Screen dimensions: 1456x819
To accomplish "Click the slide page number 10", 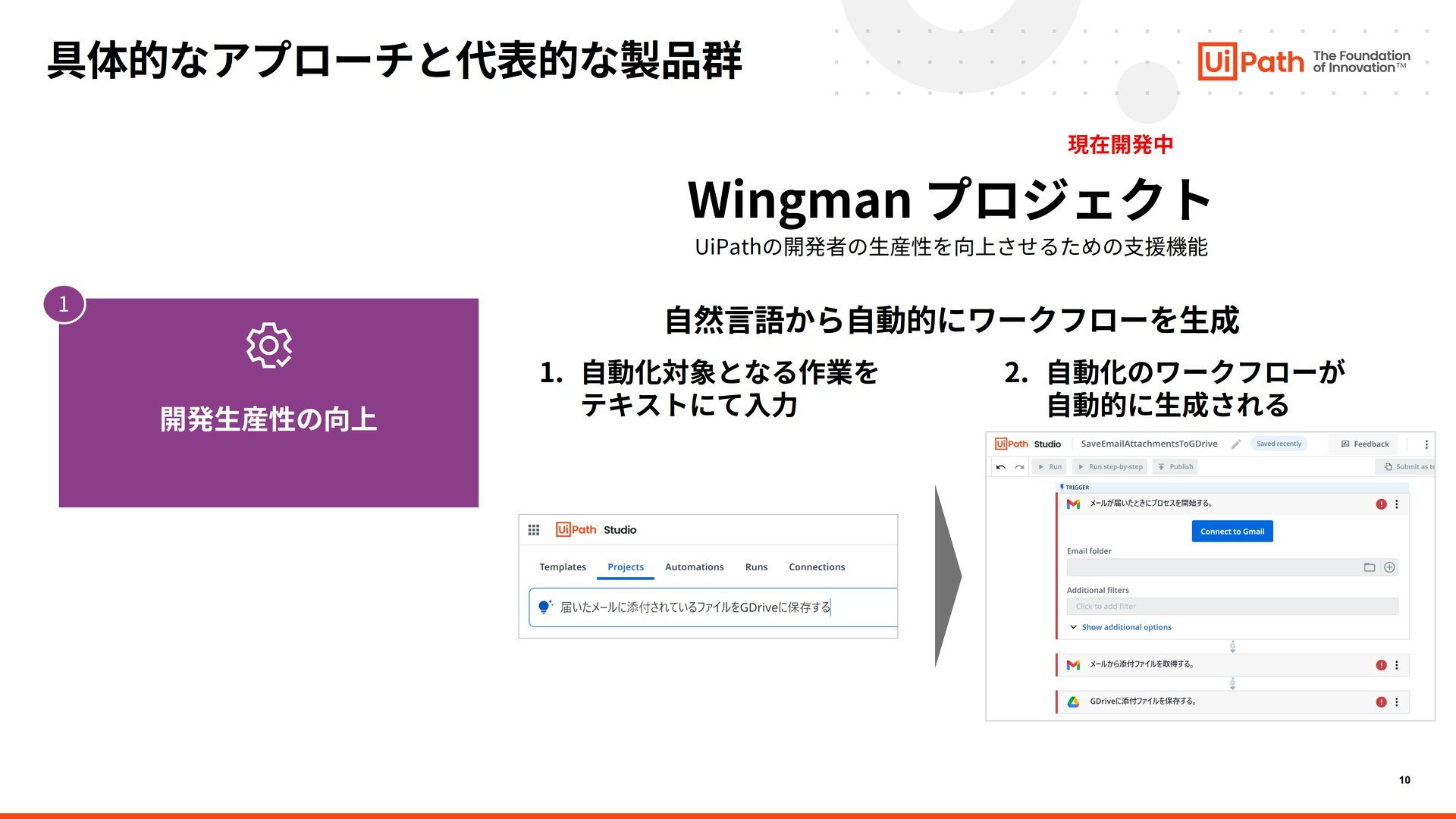I will pos(1404,780).
